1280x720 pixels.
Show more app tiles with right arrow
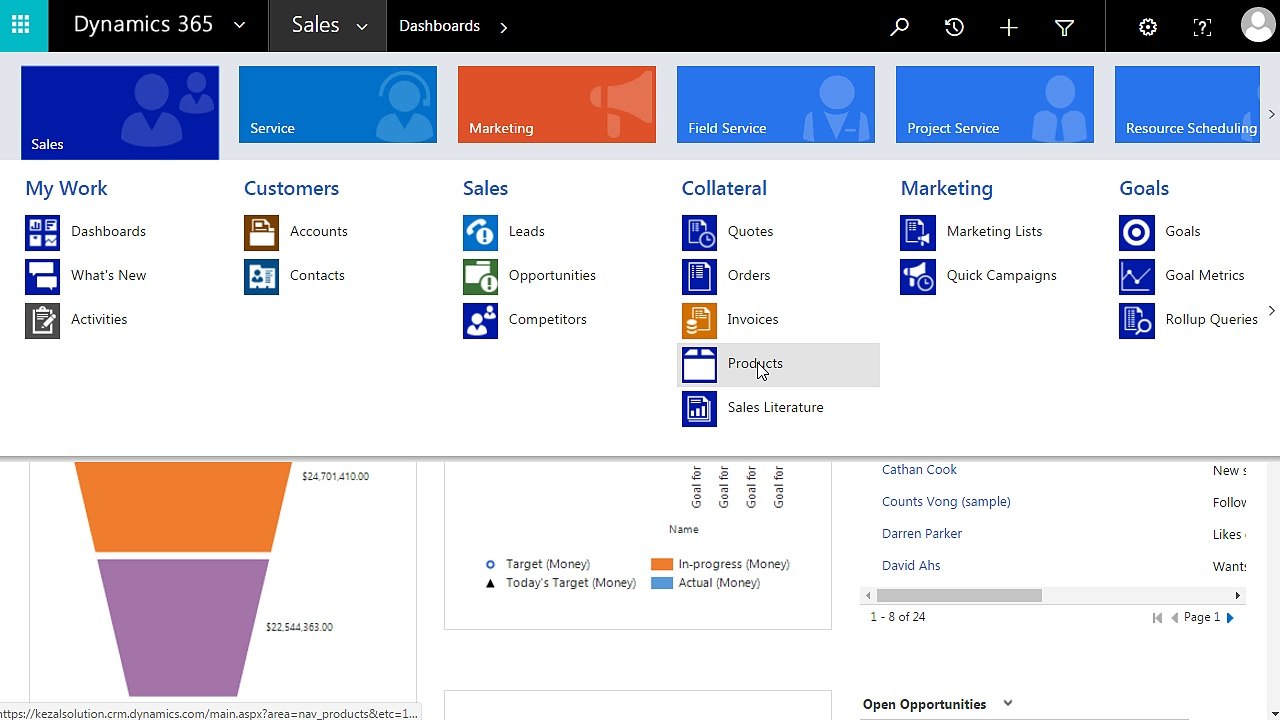1271,114
